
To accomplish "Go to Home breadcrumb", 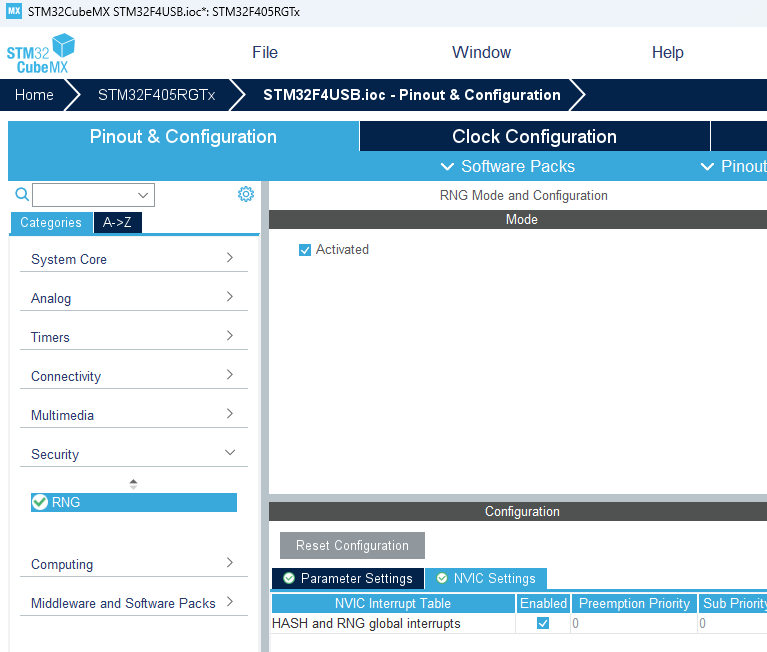I will tap(34, 95).
